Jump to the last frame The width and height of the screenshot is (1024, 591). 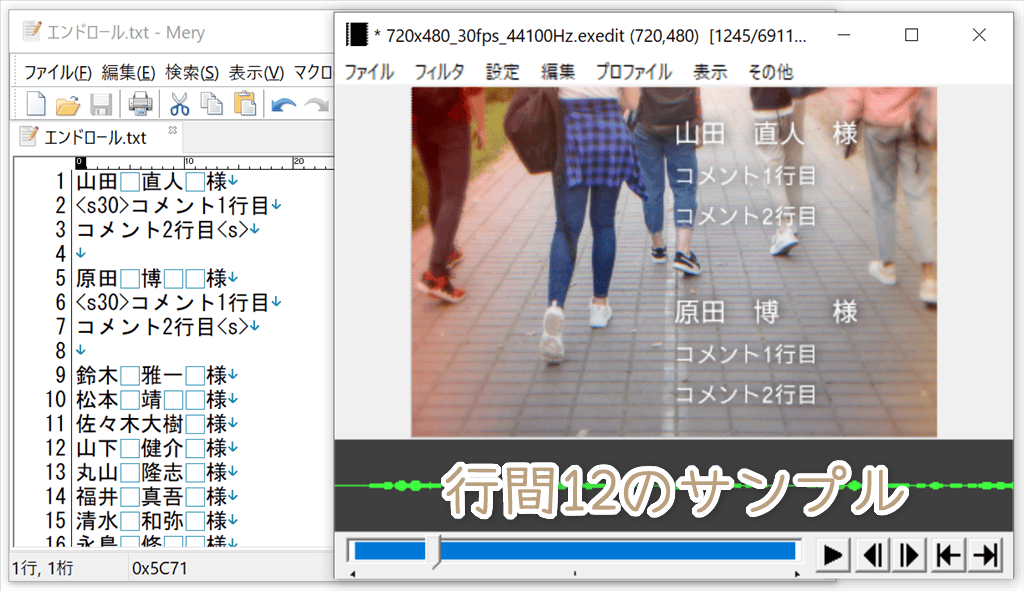[x=986, y=554]
